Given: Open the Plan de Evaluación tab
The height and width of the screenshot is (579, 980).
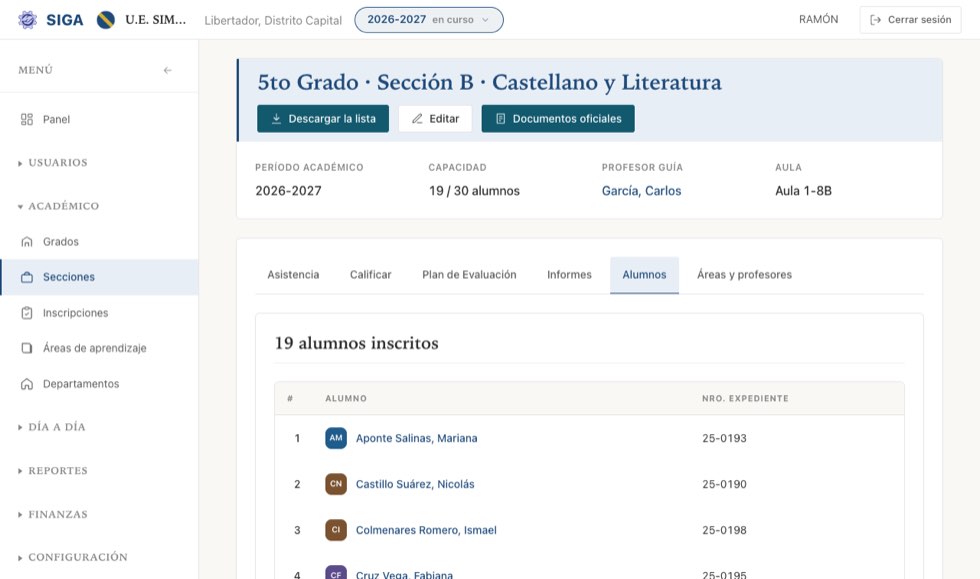Looking at the screenshot, I should pos(469,274).
